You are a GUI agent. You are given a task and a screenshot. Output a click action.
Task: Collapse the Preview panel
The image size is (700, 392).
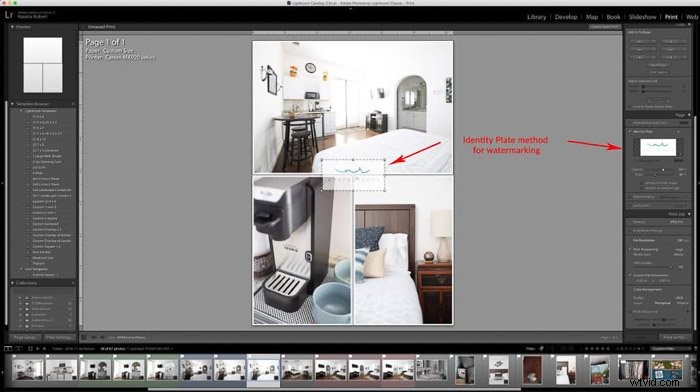(12, 27)
